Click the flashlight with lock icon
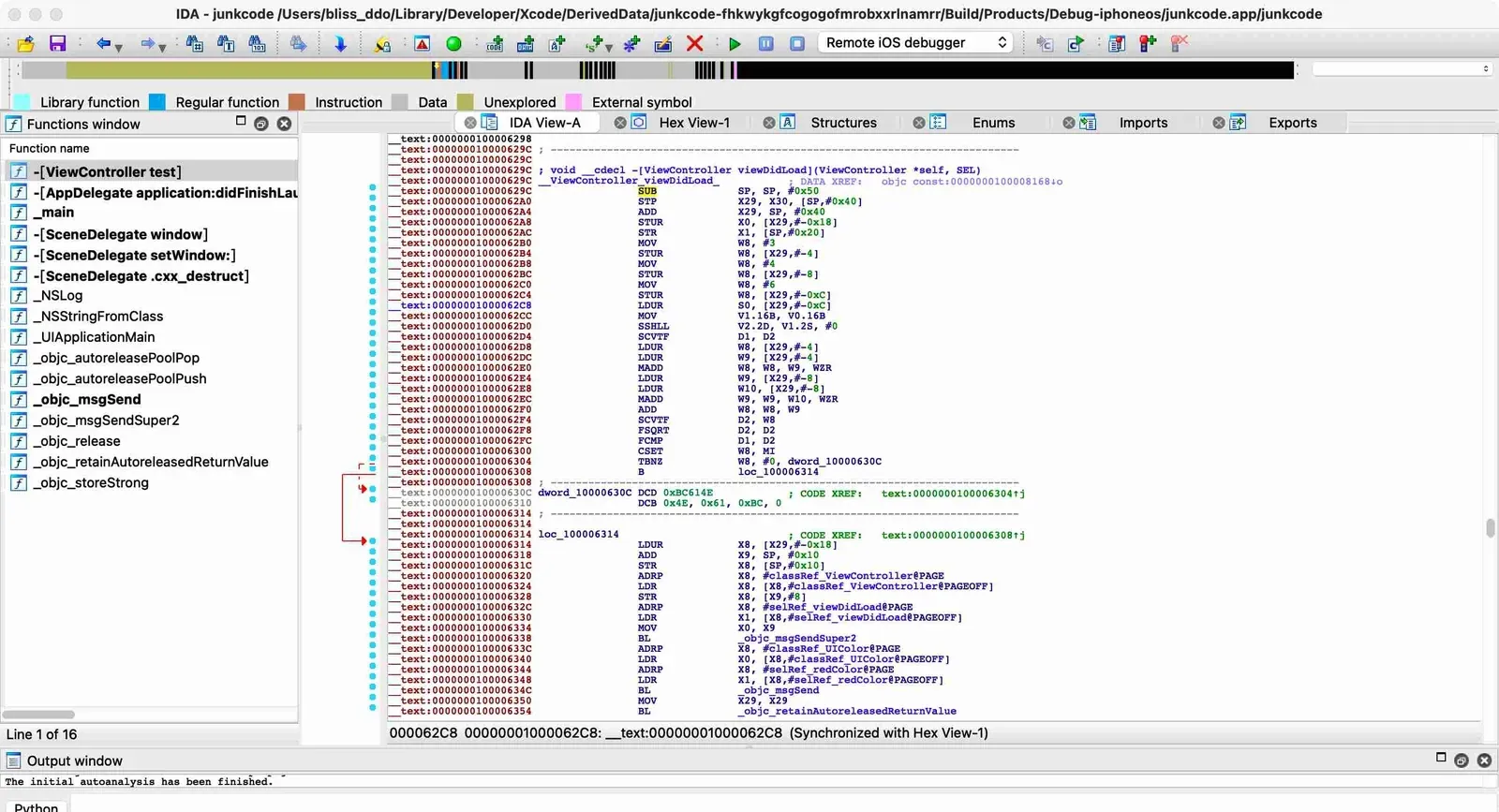 click(x=382, y=43)
